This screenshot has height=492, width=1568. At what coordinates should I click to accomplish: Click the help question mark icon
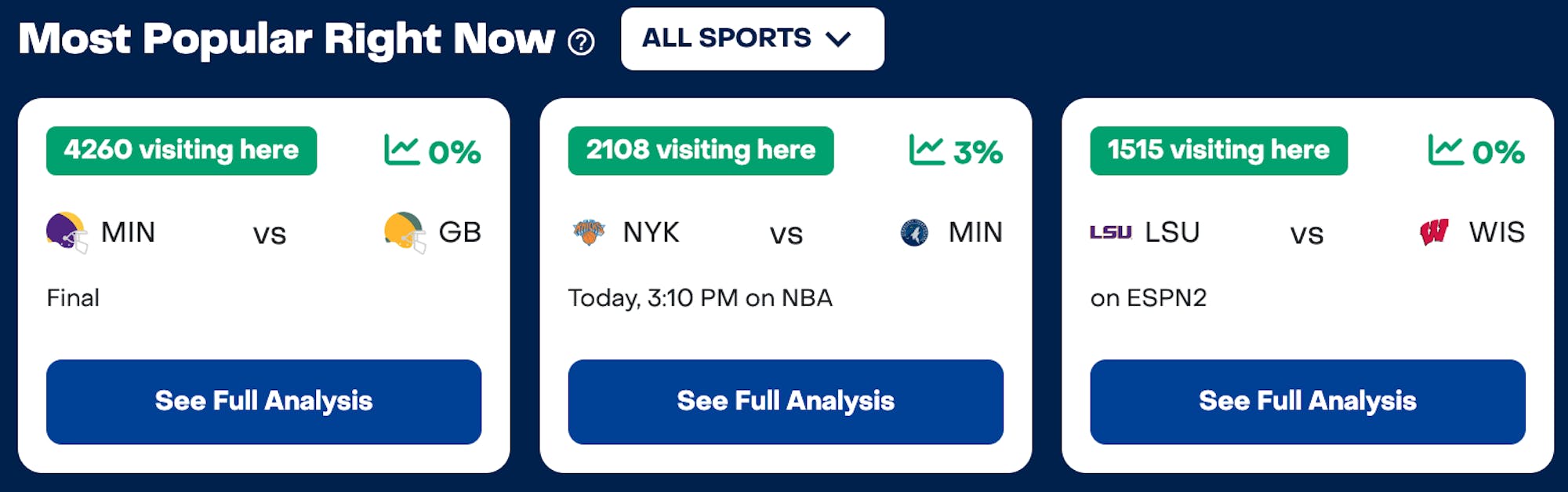(x=581, y=42)
